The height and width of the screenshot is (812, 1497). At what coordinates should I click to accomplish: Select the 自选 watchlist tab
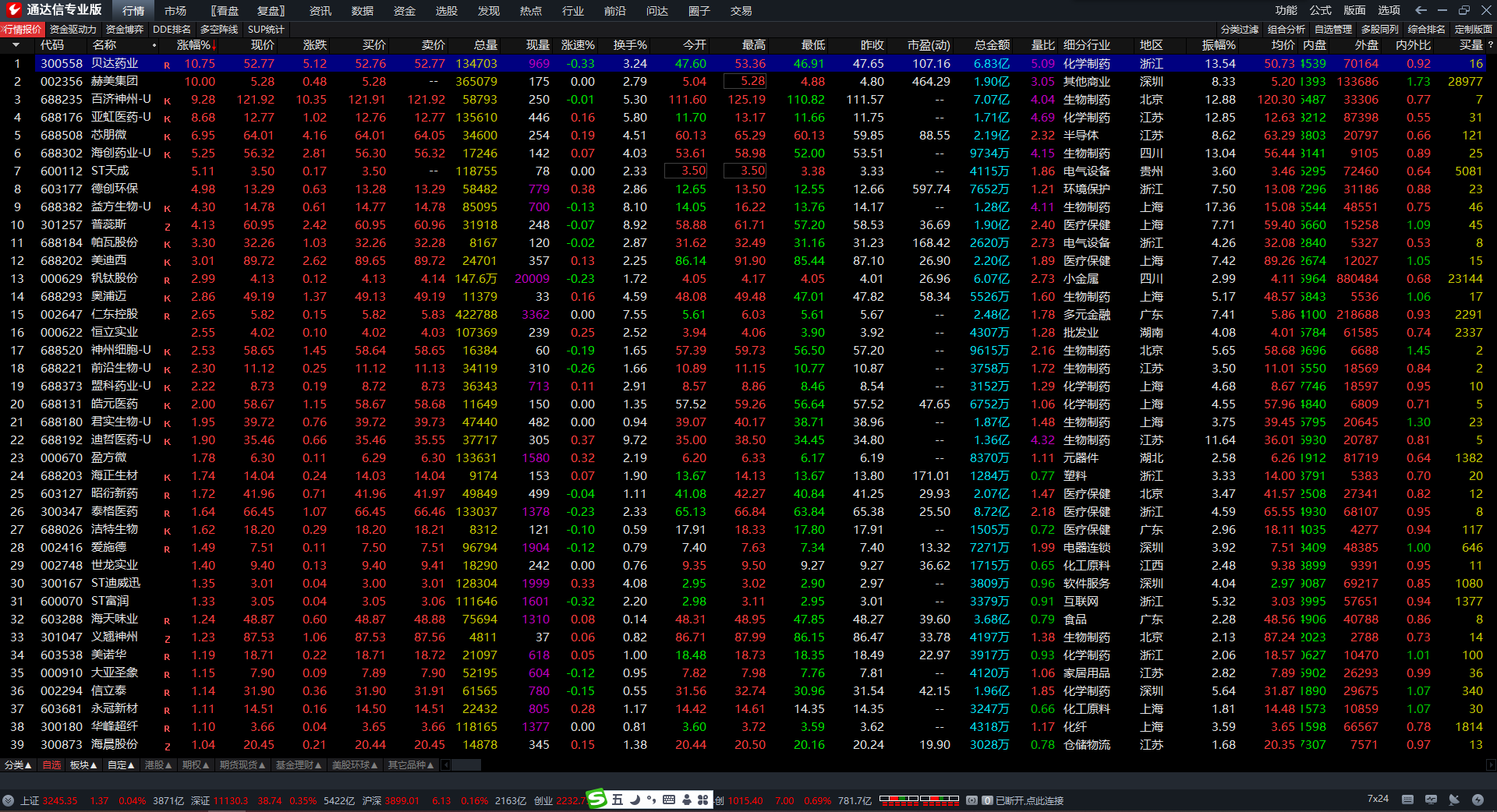[x=51, y=765]
